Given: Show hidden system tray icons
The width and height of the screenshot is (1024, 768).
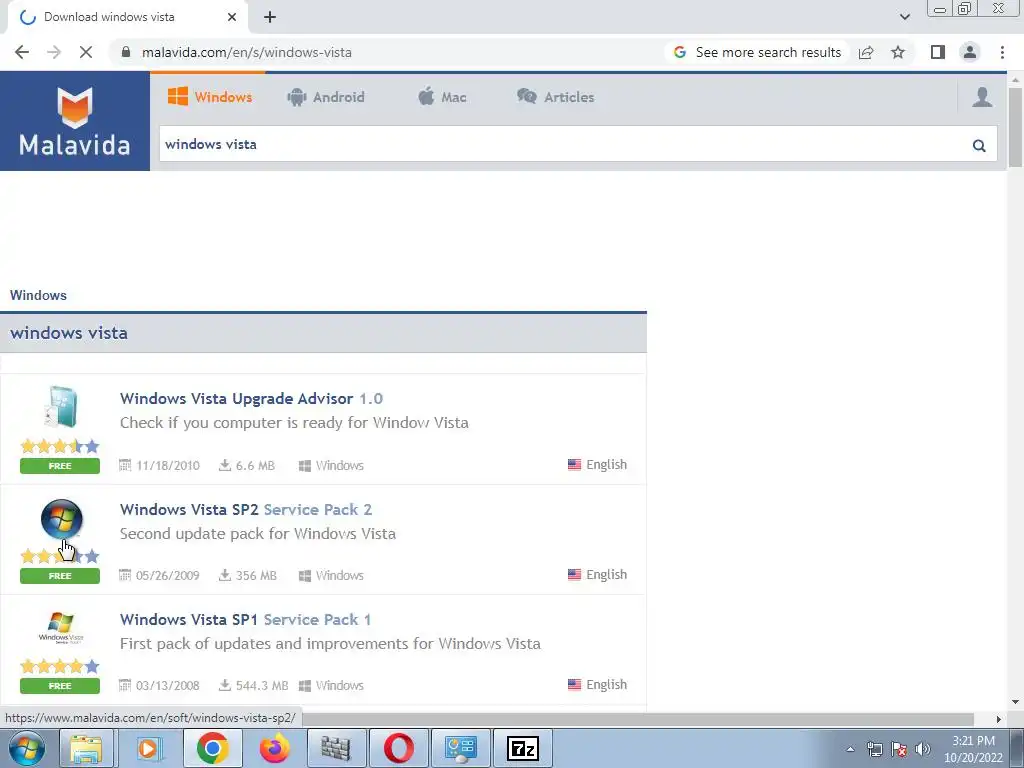Looking at the screenshot, I should pyautogui.click(x=850, y=749).
